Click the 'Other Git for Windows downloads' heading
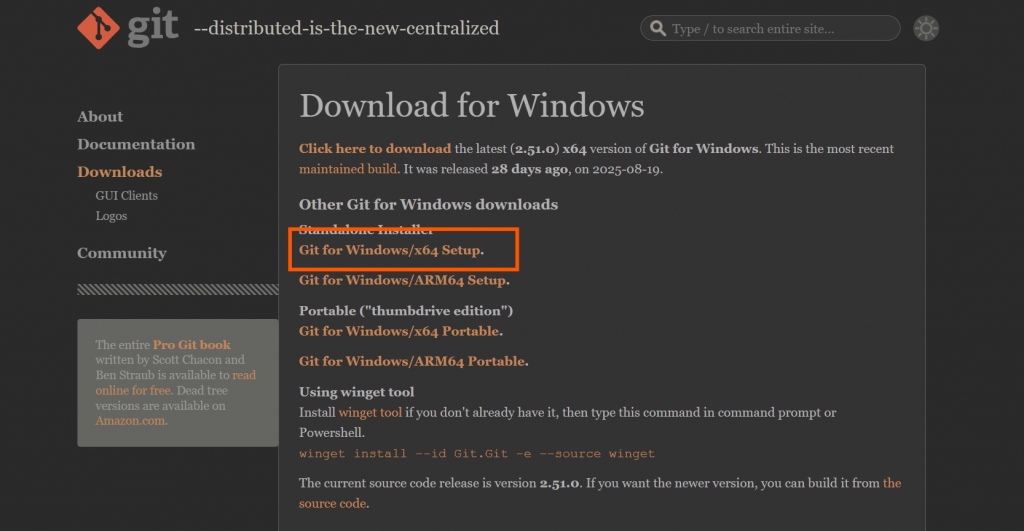This screenshot has height=531, width=1024. (428, 204)
